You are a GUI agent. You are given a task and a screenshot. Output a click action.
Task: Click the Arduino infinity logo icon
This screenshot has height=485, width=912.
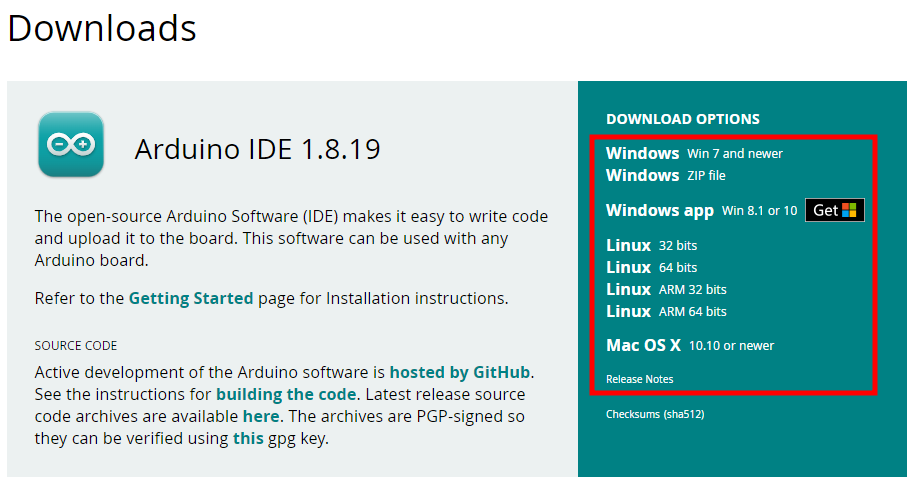point(71,144)
